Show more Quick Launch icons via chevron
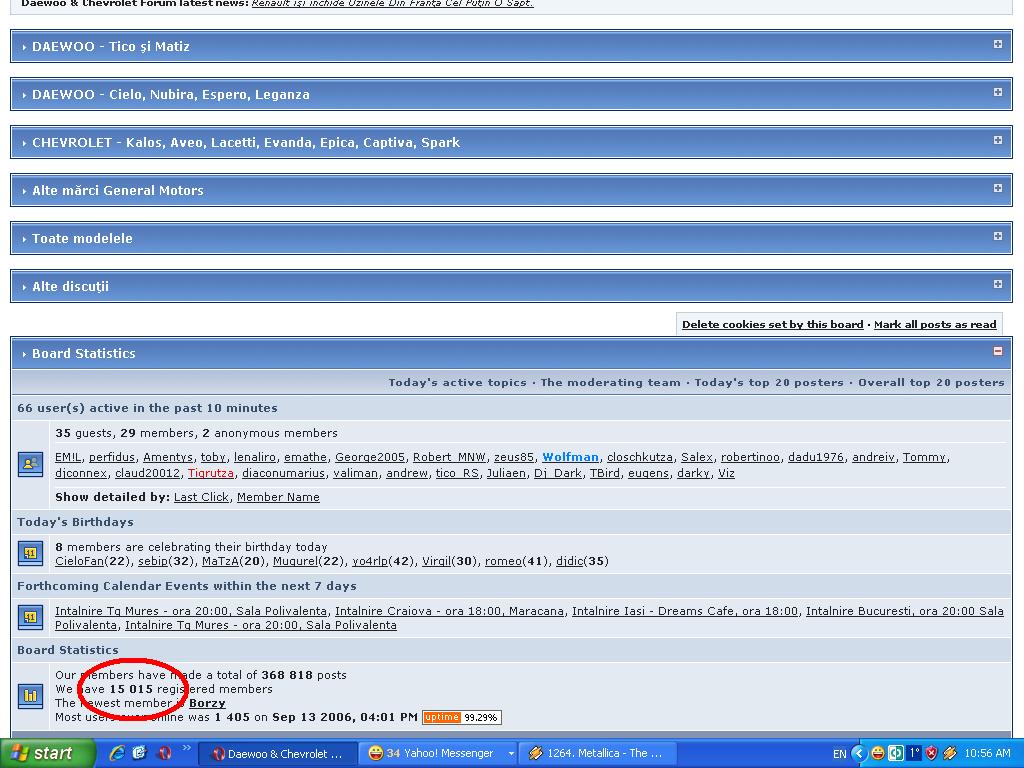The height and width of the screenshot is (768, 1024). pos(186,748)
